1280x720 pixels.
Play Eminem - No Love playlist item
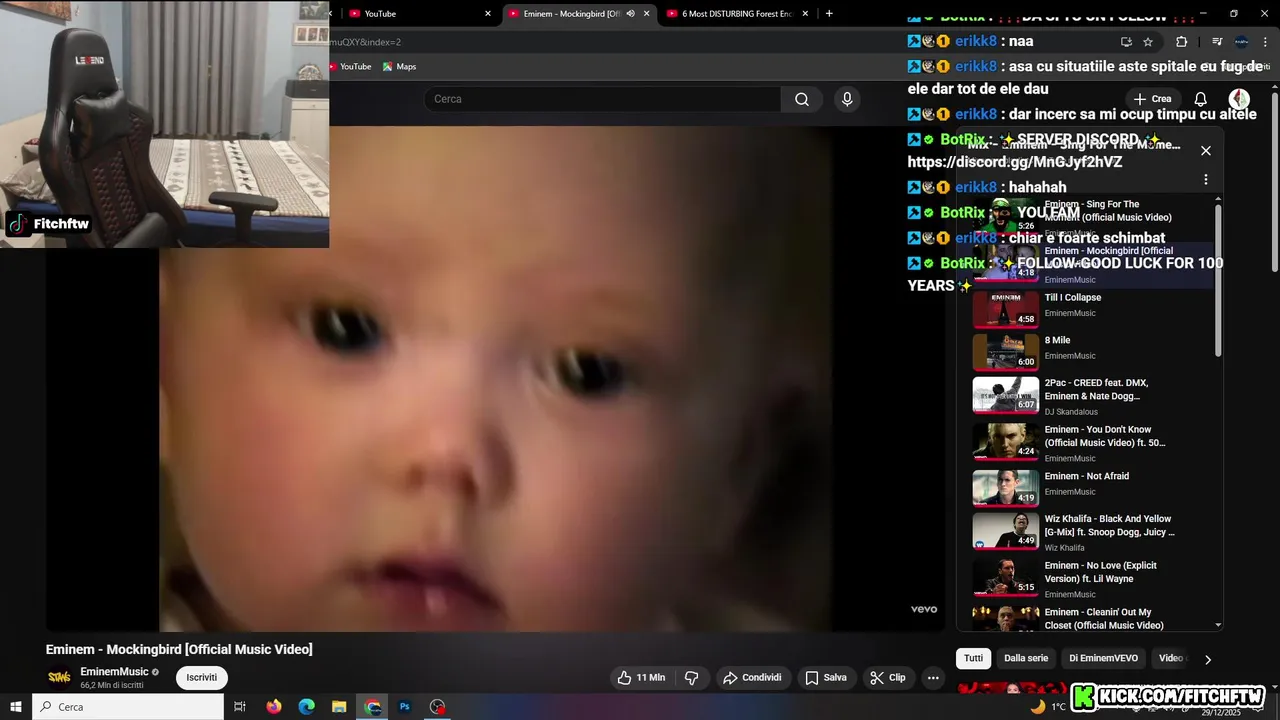click(x=1093, y=579)
